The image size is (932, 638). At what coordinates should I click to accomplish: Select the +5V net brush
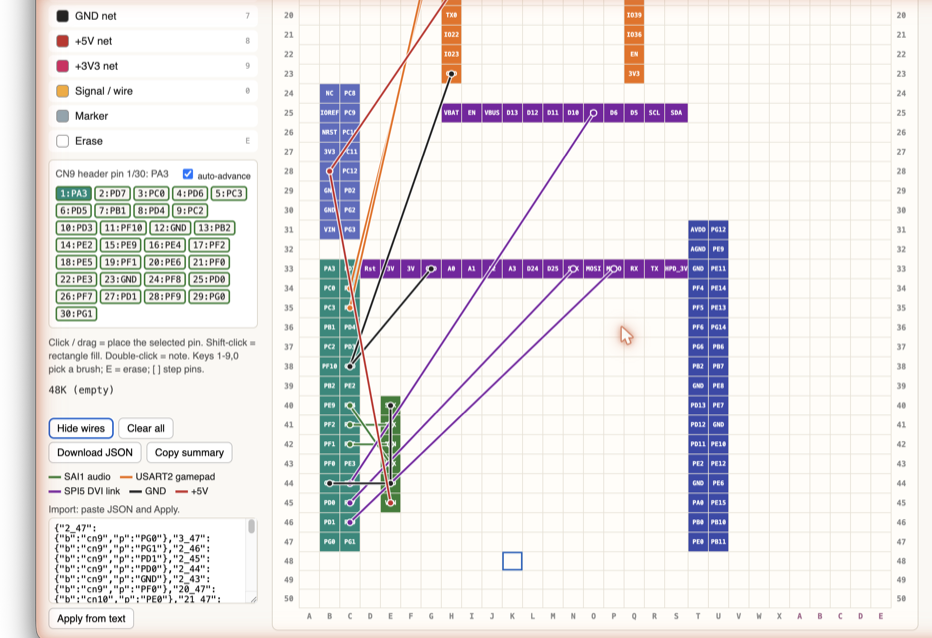153,41
